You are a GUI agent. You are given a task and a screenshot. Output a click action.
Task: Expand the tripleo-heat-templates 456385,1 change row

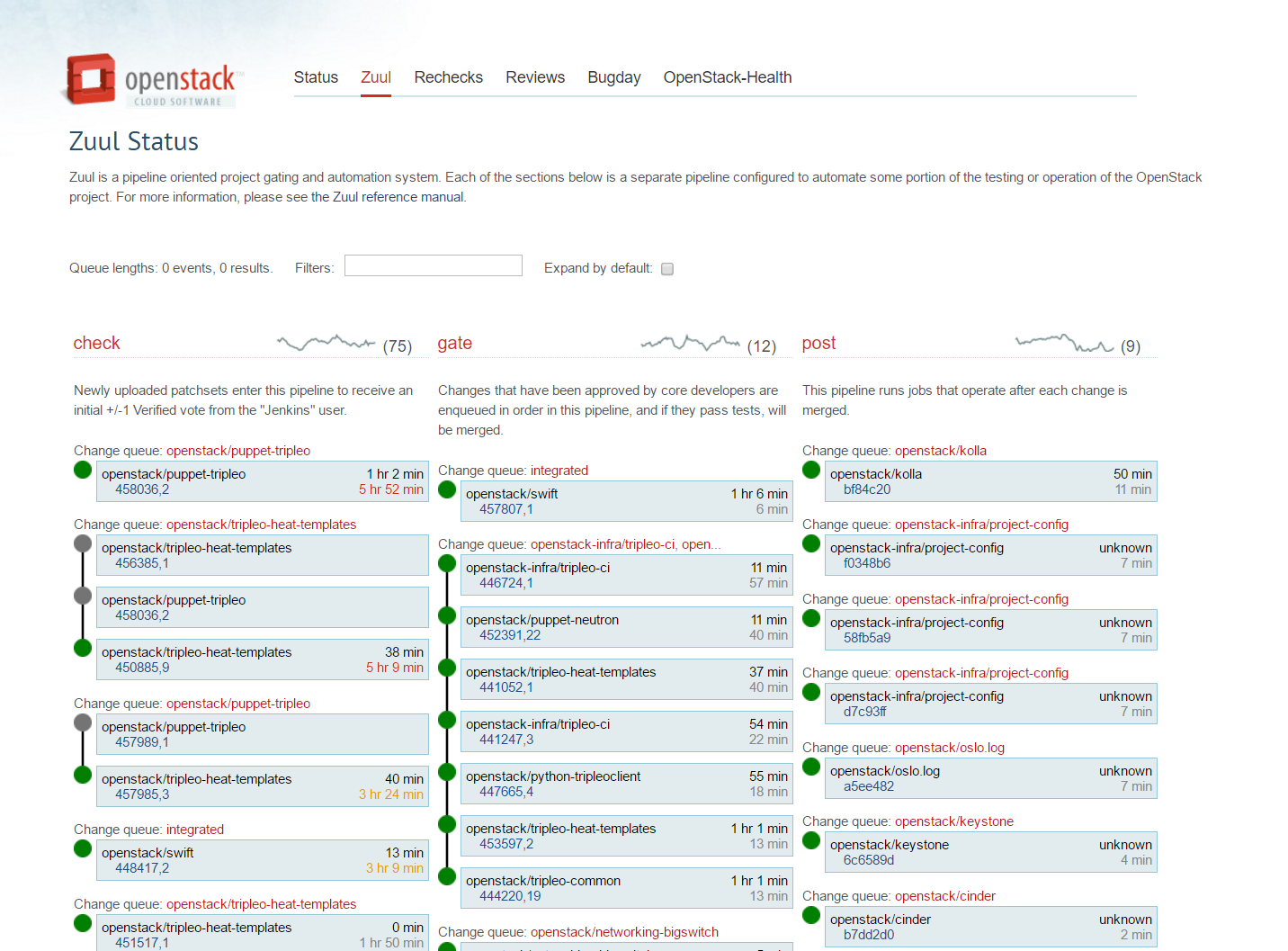point(263,555)
